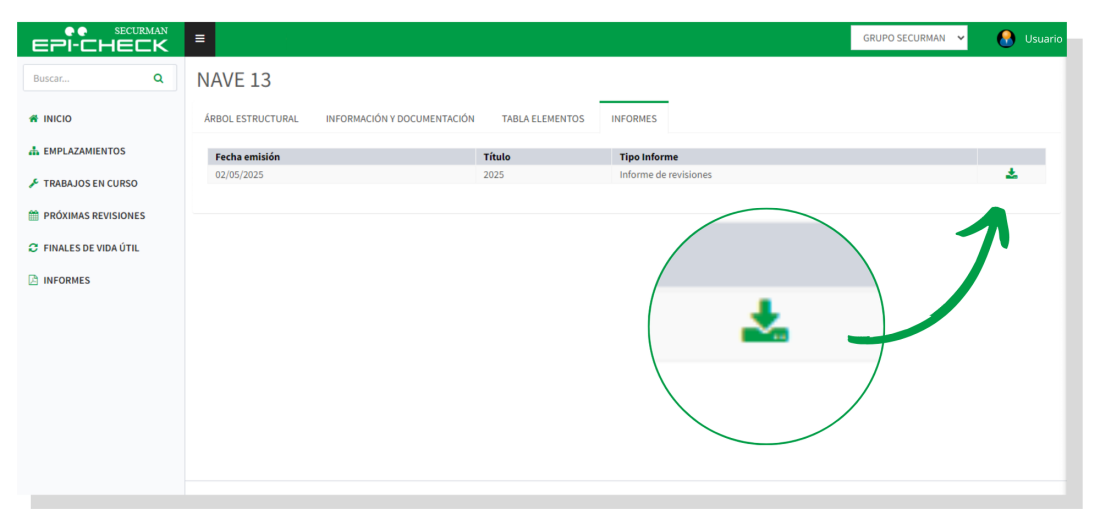The height and width of the screenshot is (531, 1100).
Task: Click the EPI-CHECK Securman logo
Action: tap(100, 39)
